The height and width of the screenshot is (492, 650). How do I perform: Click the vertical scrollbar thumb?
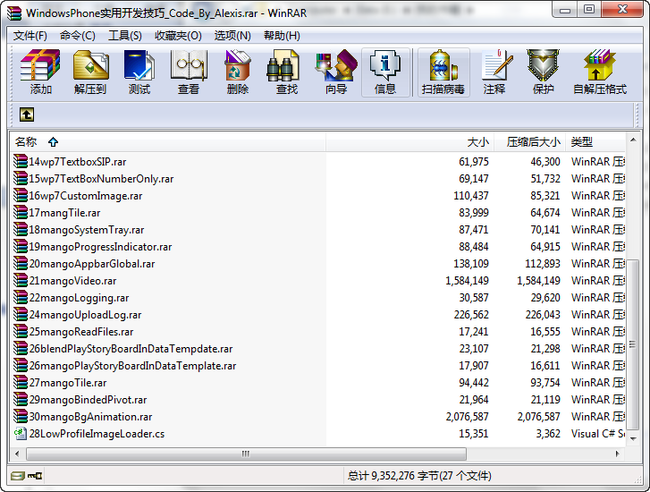[x=633, y=344]
